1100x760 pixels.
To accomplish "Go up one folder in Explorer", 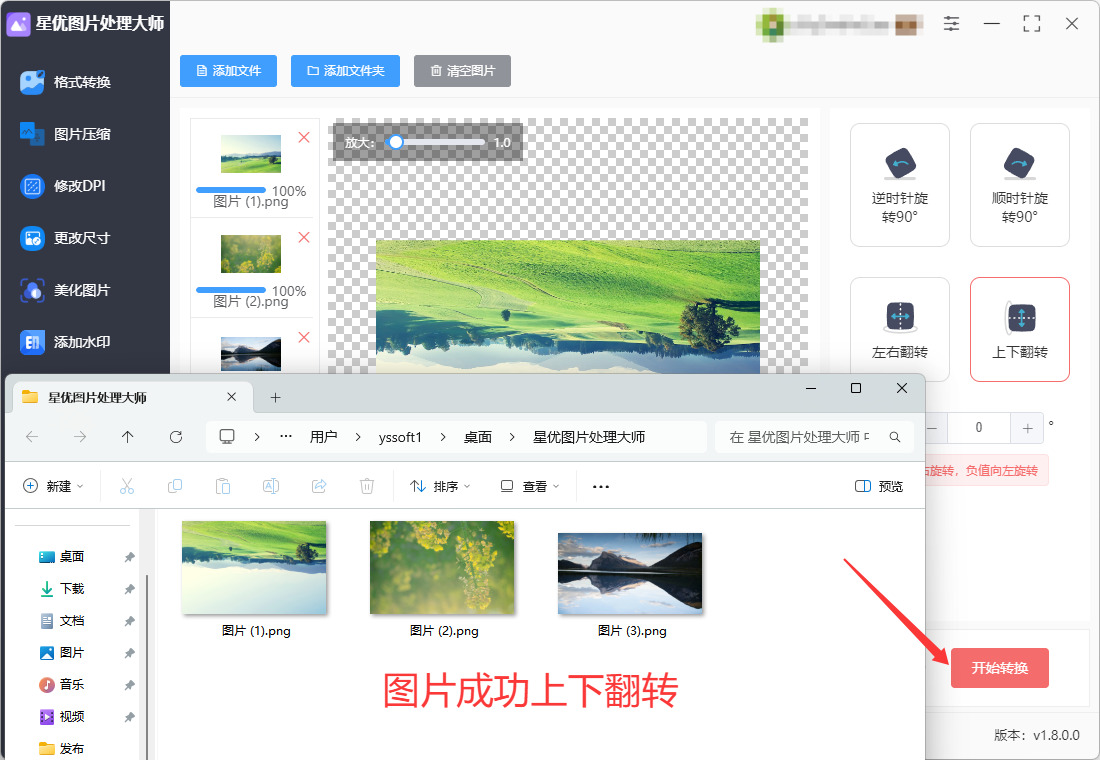I will tap(128, 437).
